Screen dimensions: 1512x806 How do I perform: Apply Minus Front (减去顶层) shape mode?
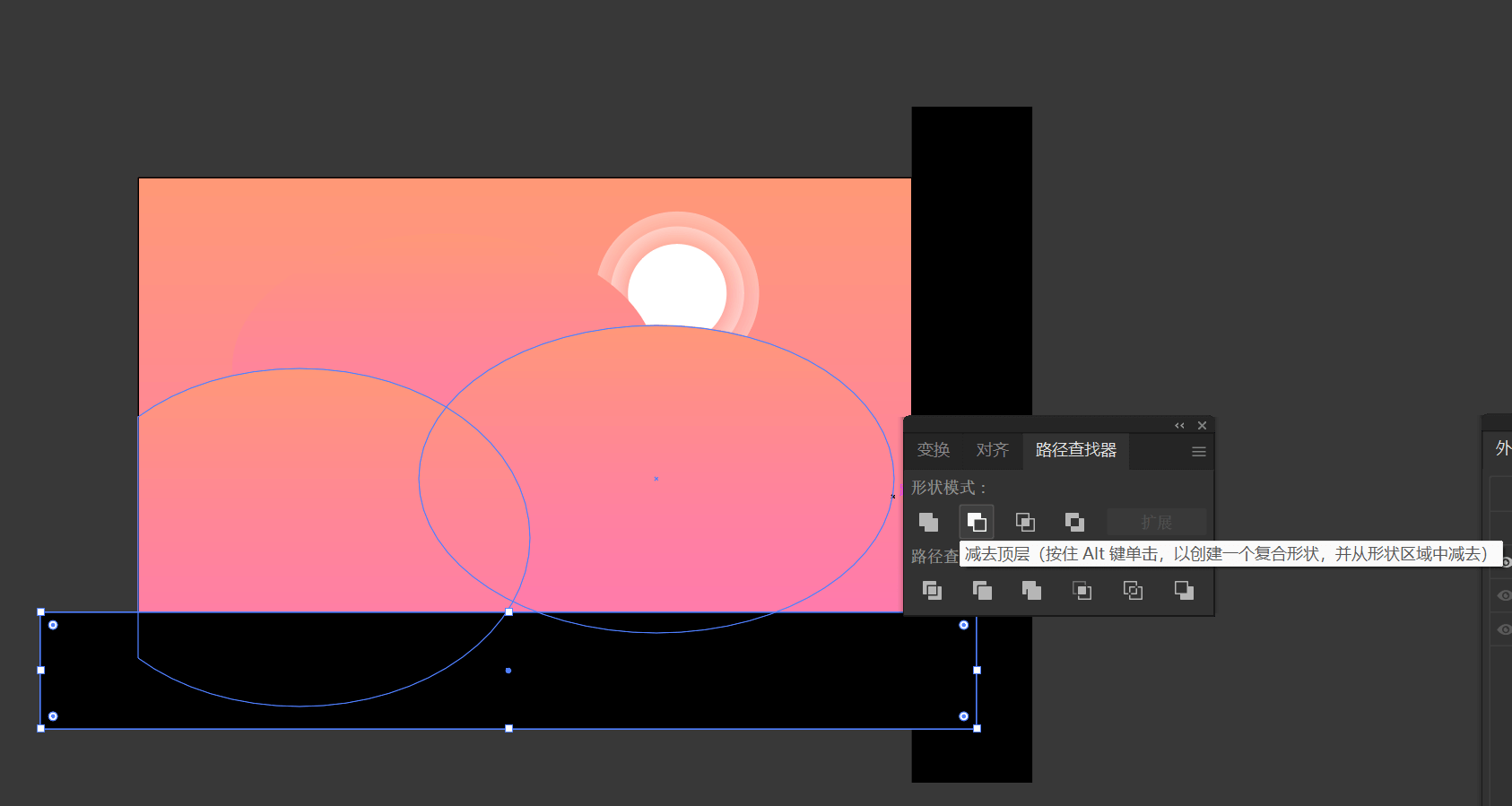click(x=977, y=522)
